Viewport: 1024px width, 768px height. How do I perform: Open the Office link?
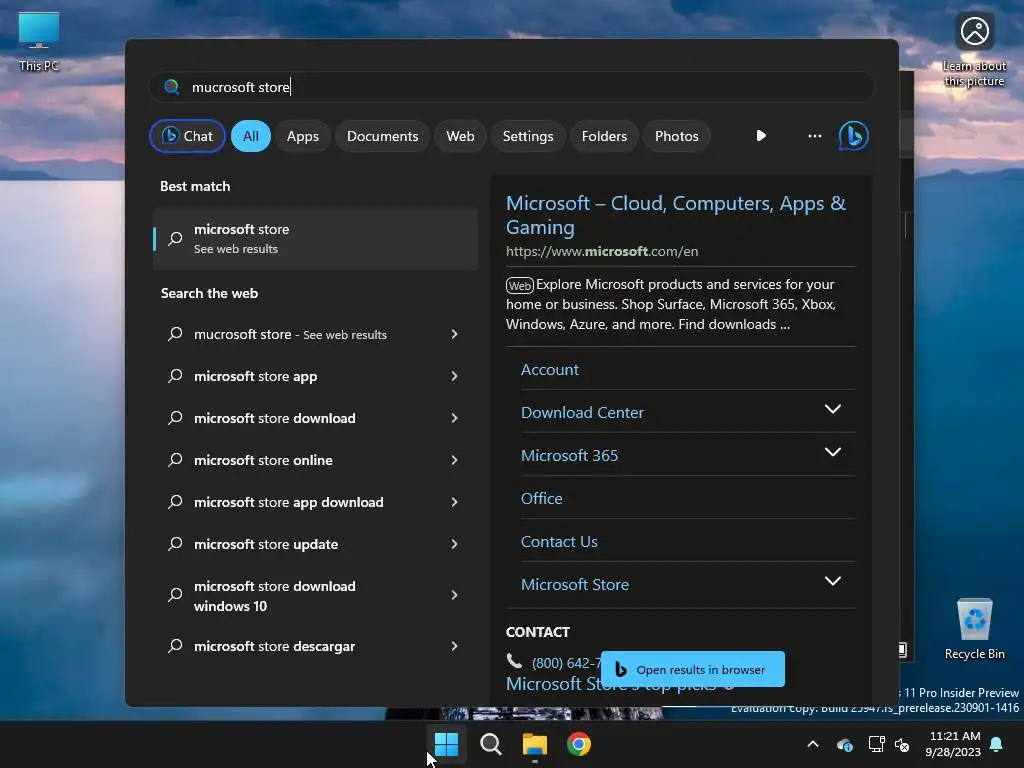point(541,499)
